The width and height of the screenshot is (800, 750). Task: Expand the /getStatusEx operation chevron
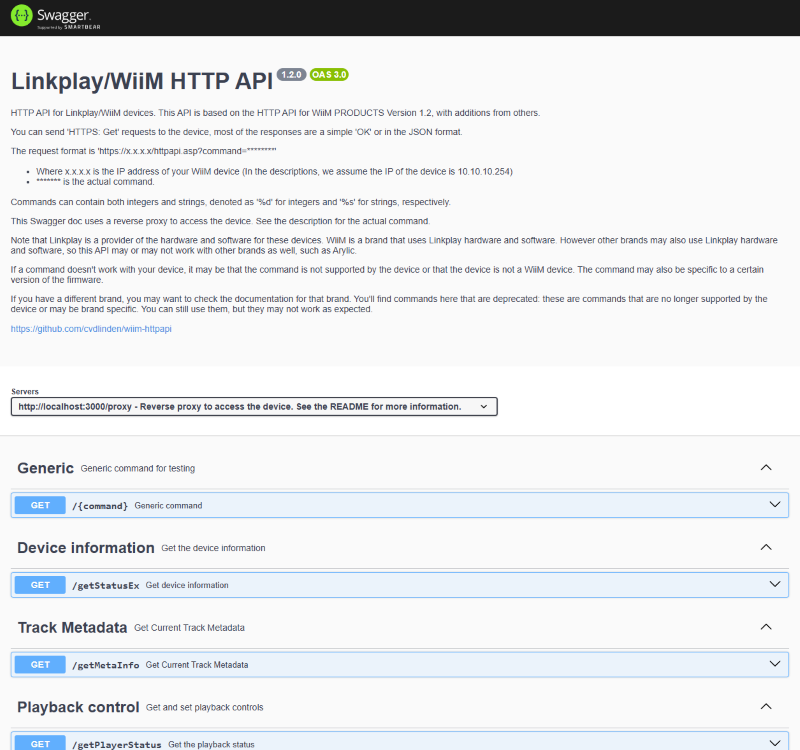tap(774, 584)
